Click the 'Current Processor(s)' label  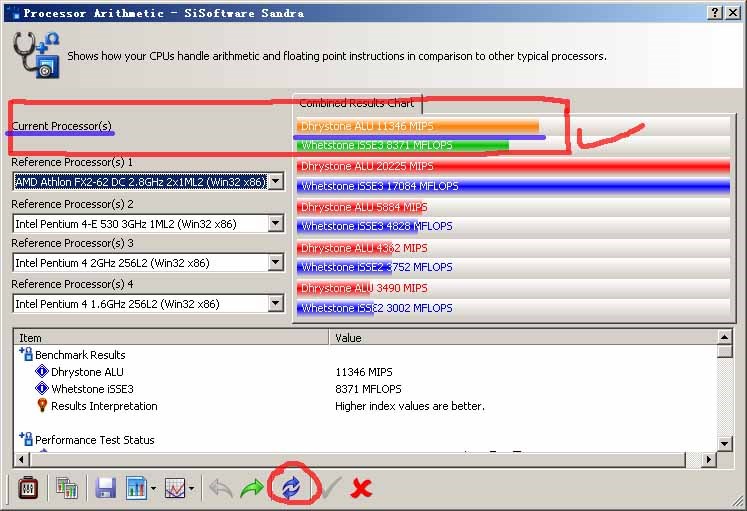point(61,126)
